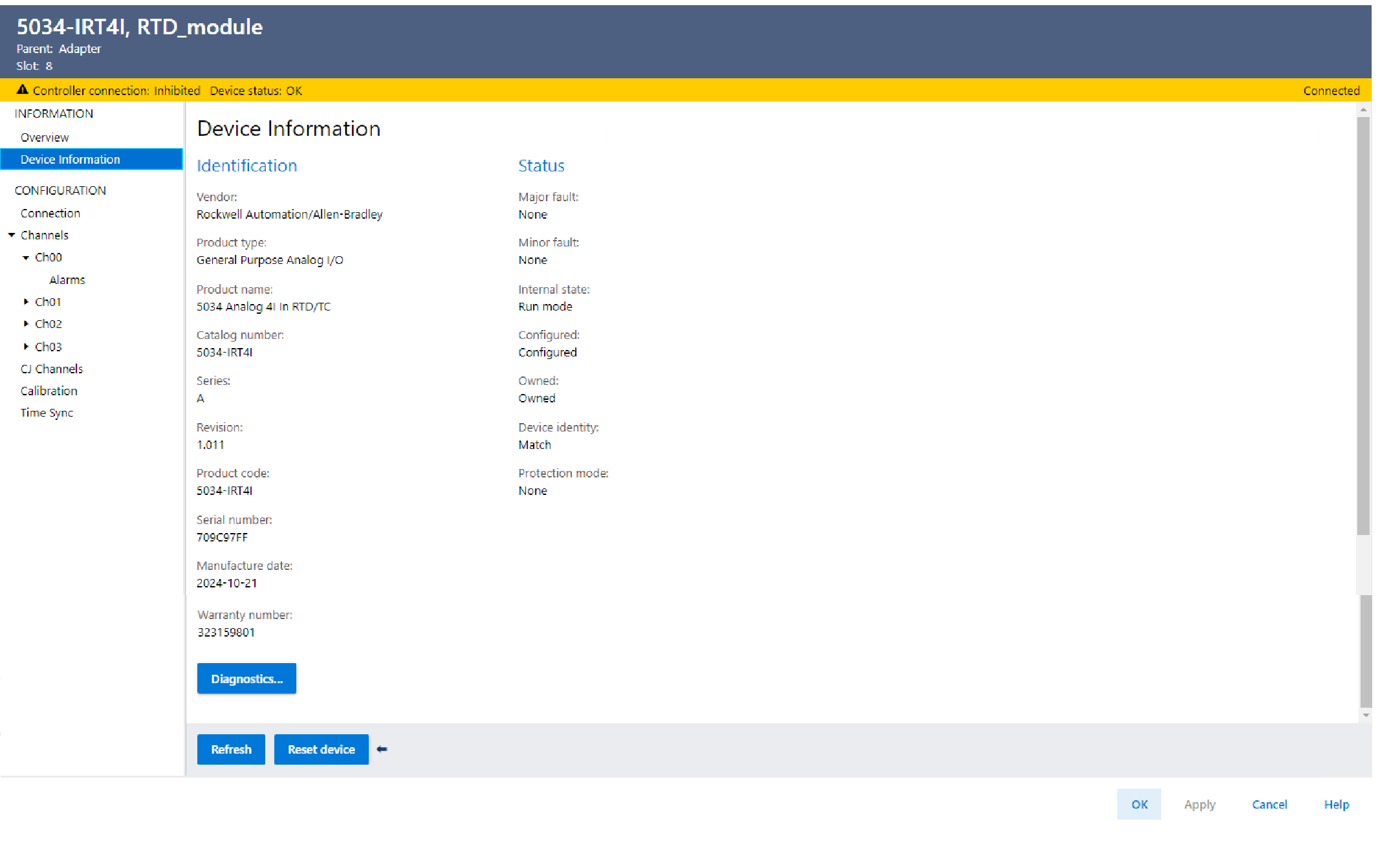Click the Diagnostics... button

coord(246,679)
